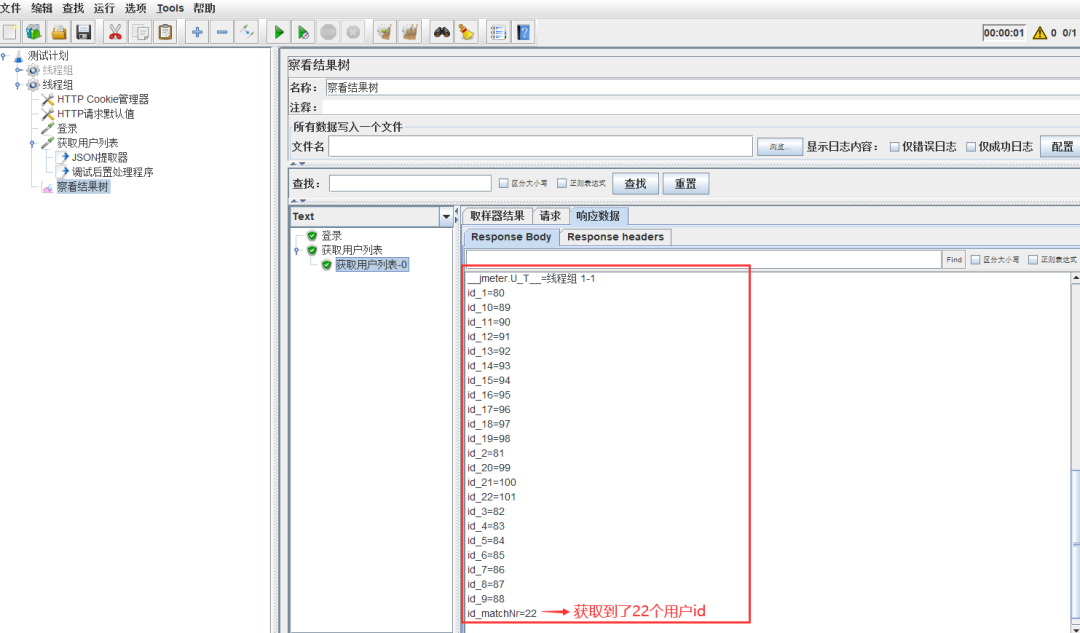The height and width of the screenshot is (633, 1080).
Task: Click the warning triangle error counter icon
Action: click(1039, 33)
